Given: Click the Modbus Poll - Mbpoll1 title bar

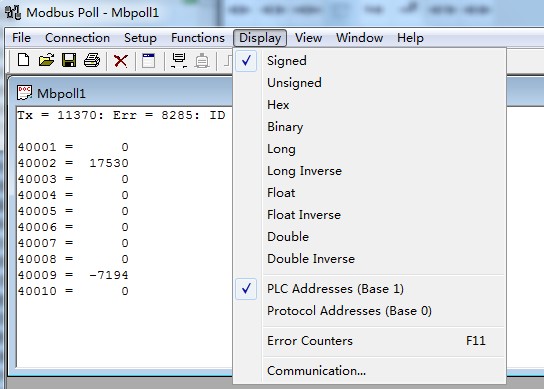Looking at the screenshot, I should click(x=93, y=12).
